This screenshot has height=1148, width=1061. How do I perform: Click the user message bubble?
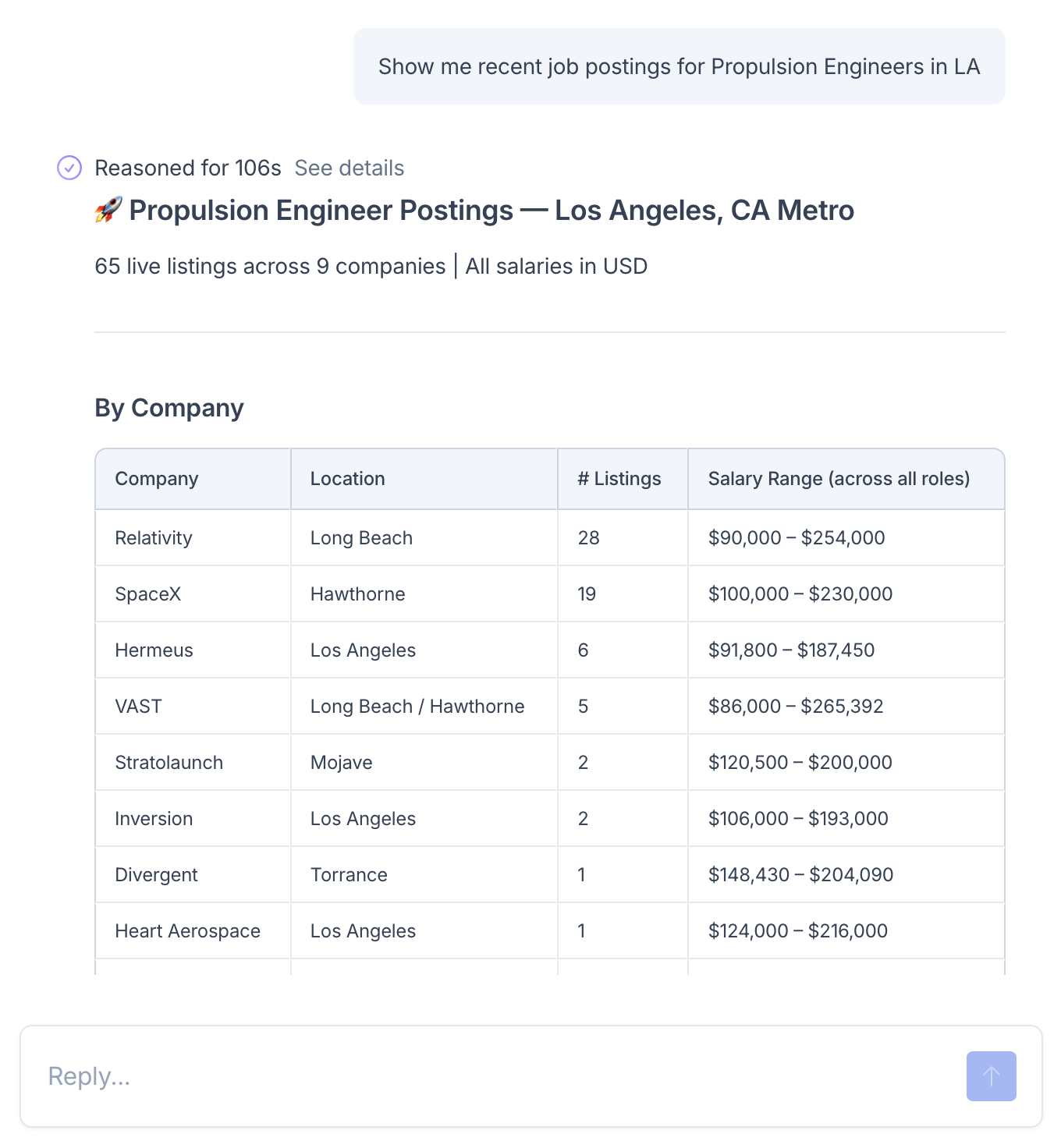tap(679, 66)
